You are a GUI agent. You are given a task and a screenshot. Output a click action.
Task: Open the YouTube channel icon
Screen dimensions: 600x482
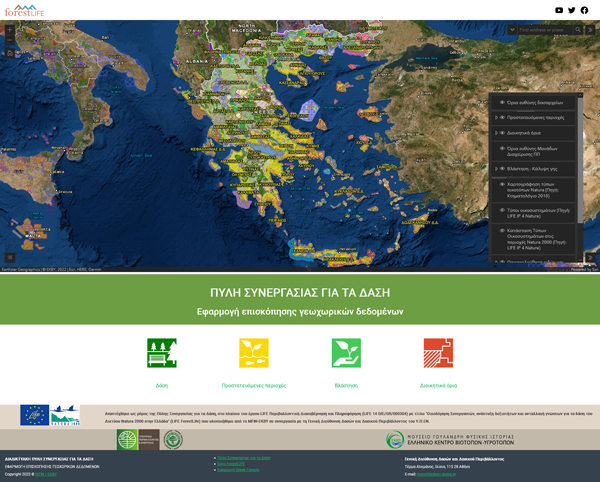click(559, 10)
